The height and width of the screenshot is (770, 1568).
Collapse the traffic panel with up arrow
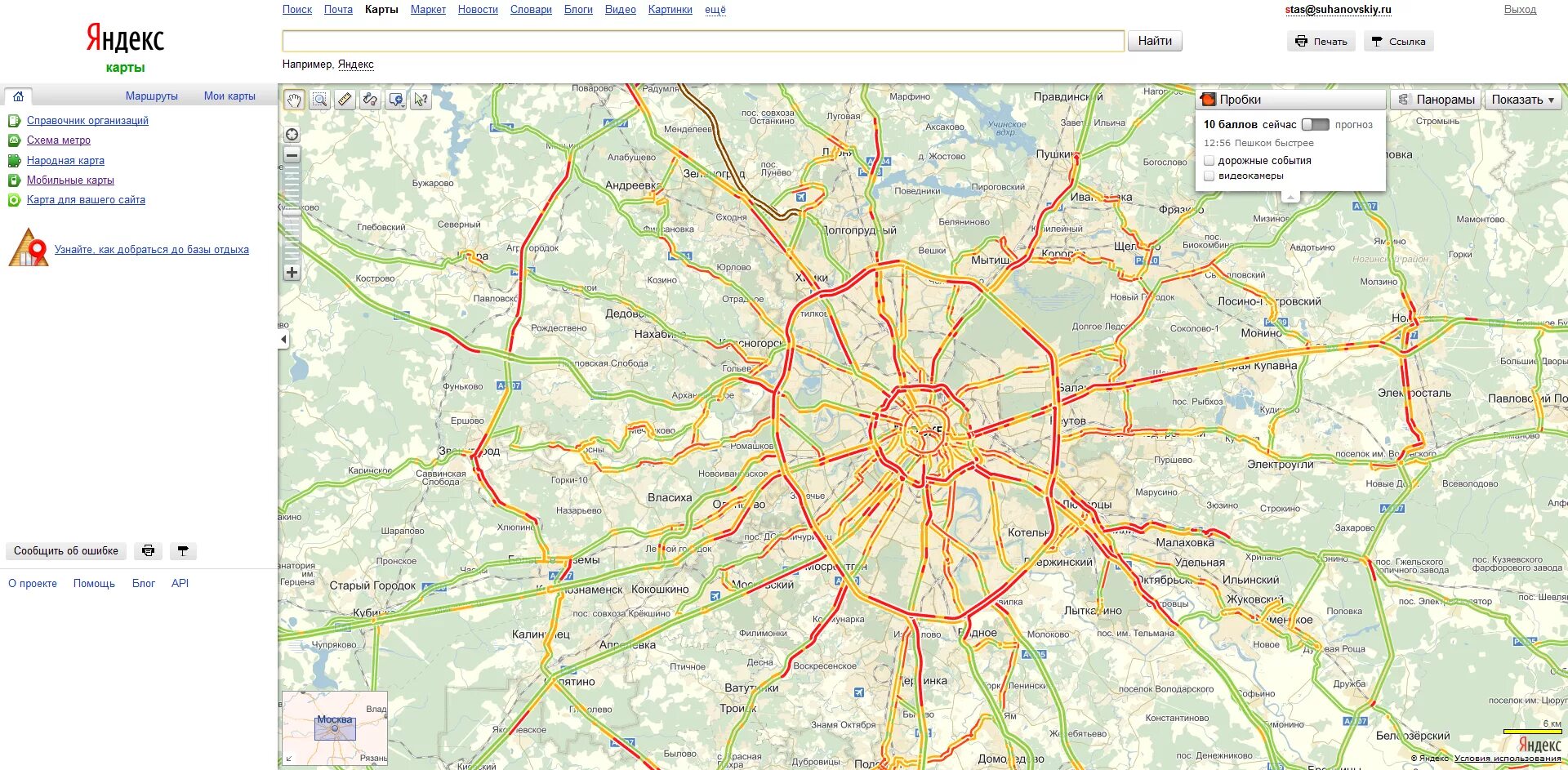(1290, 197)
